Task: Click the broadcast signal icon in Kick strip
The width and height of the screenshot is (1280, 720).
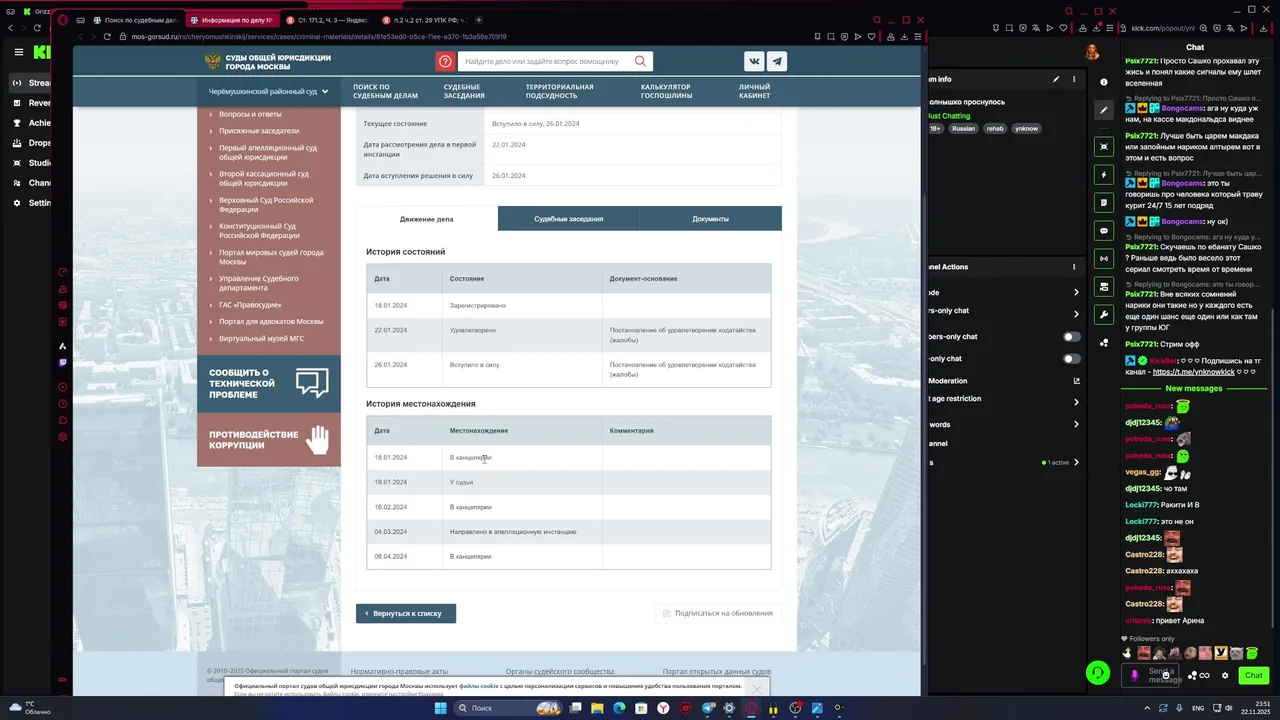Action: coord(1104,258)
